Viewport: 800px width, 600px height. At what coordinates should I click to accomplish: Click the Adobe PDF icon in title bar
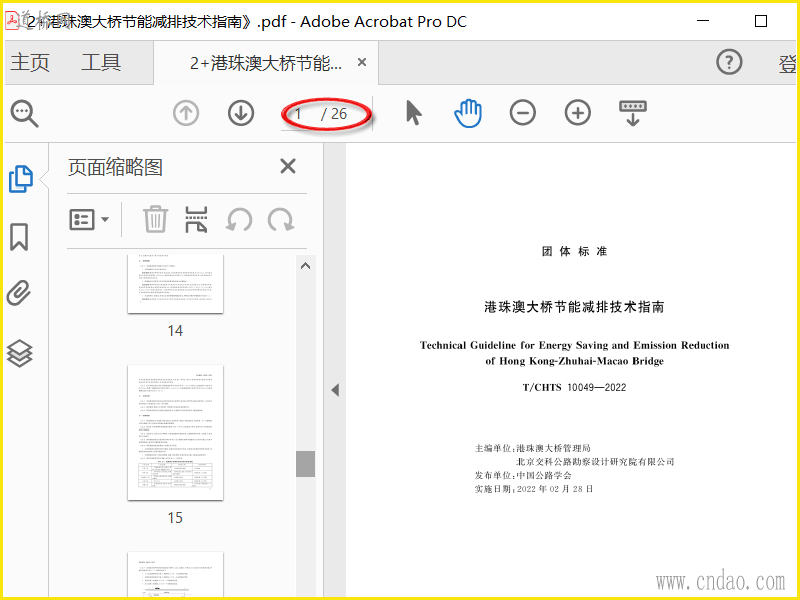[12, 21]
